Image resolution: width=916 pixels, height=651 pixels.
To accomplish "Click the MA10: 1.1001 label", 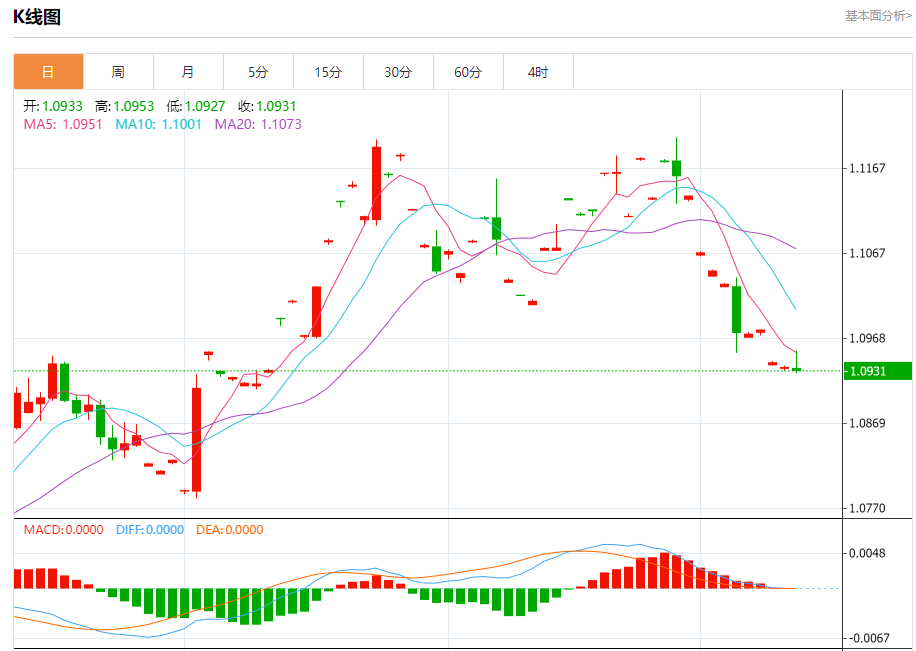I will (x=158, y=124).
